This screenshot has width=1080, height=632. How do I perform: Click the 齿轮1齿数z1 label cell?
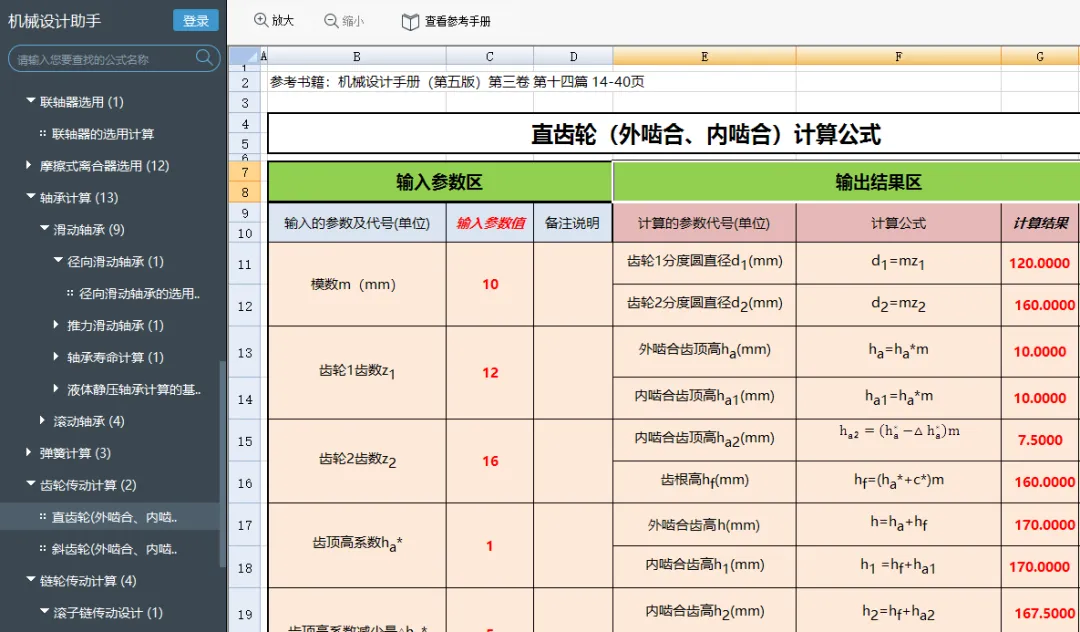357,372
